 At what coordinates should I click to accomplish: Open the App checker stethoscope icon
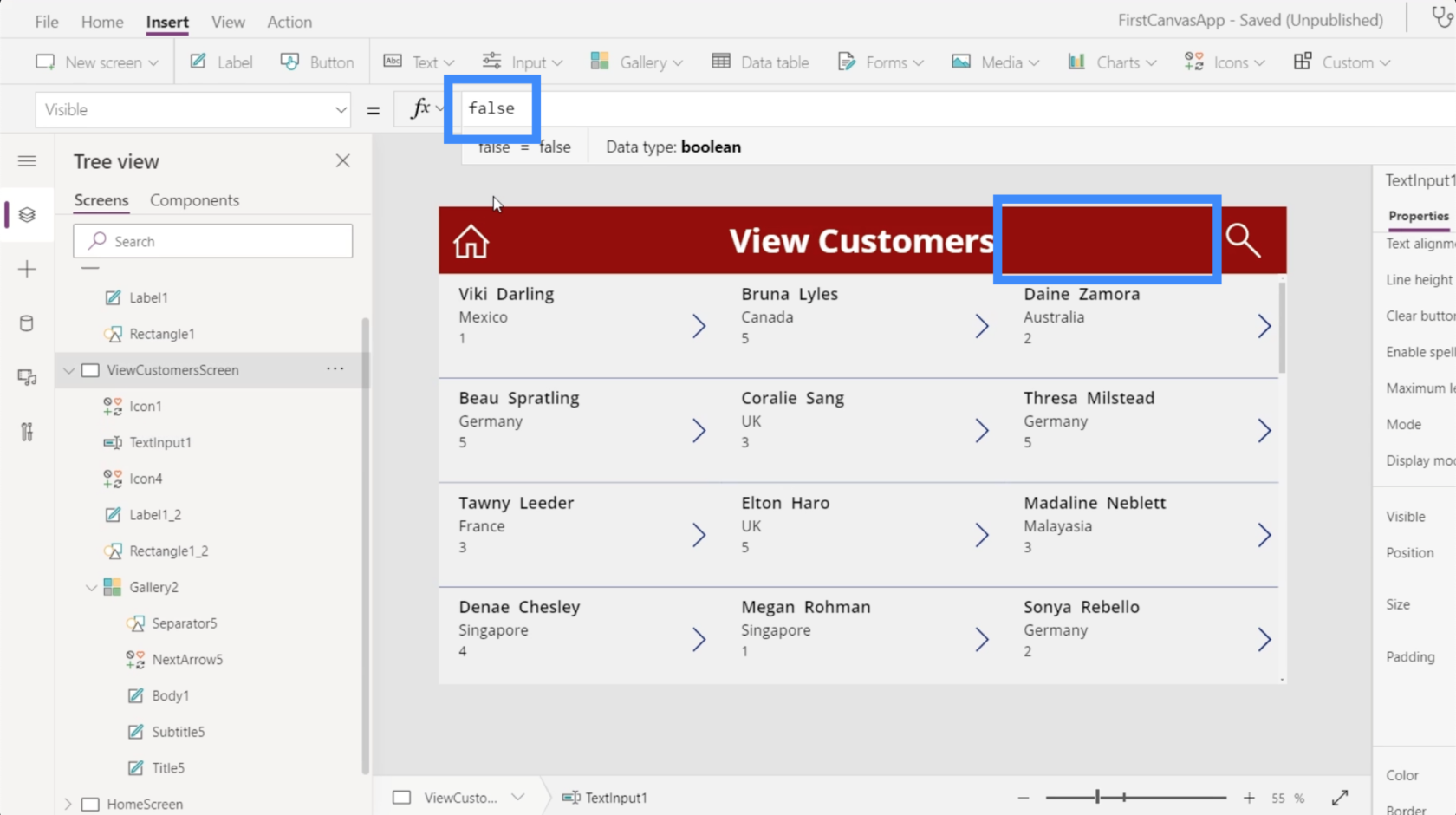pos(1441,17)
